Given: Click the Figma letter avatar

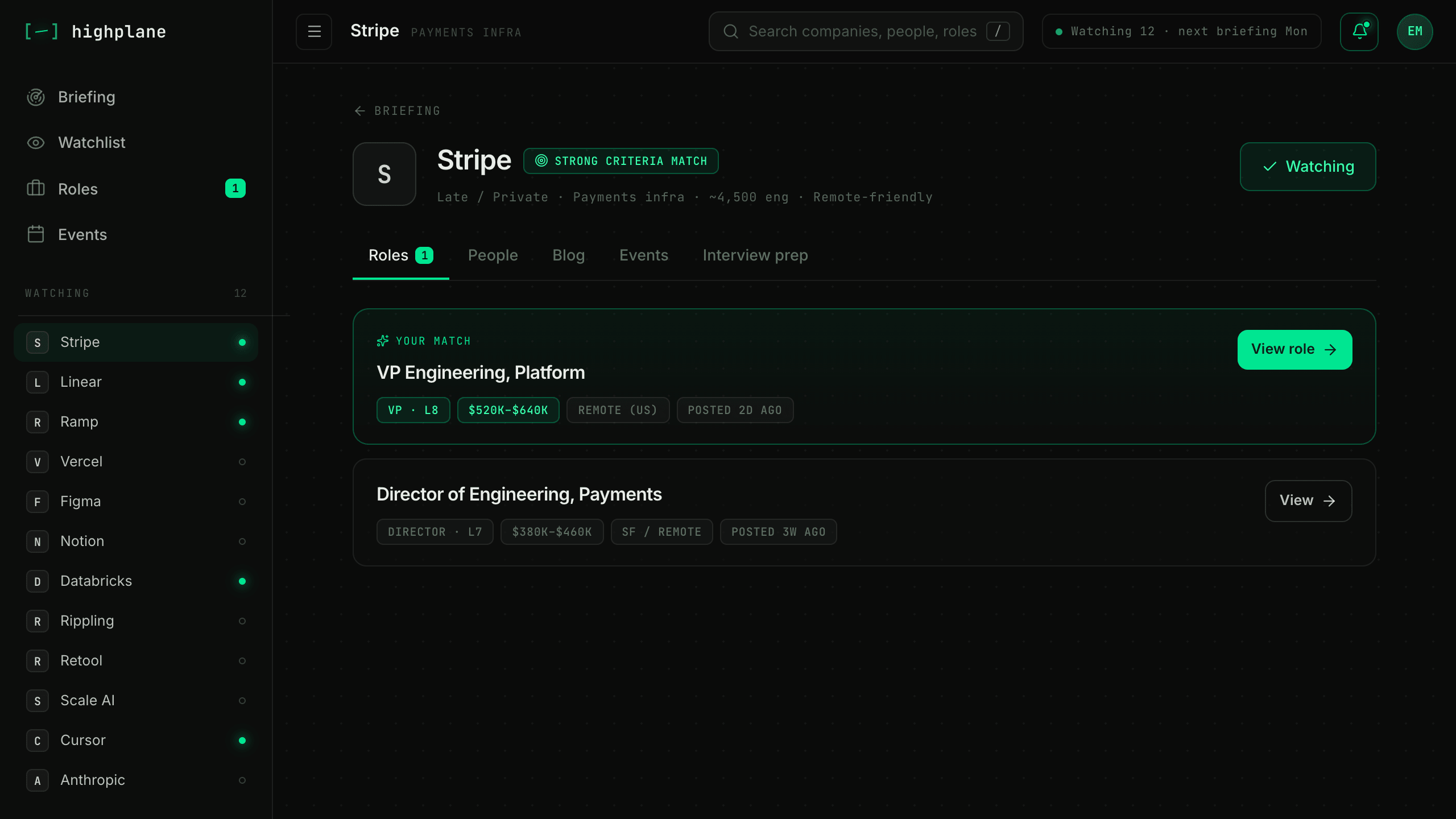Looking at the screenshot, I should tap(38, 502).
